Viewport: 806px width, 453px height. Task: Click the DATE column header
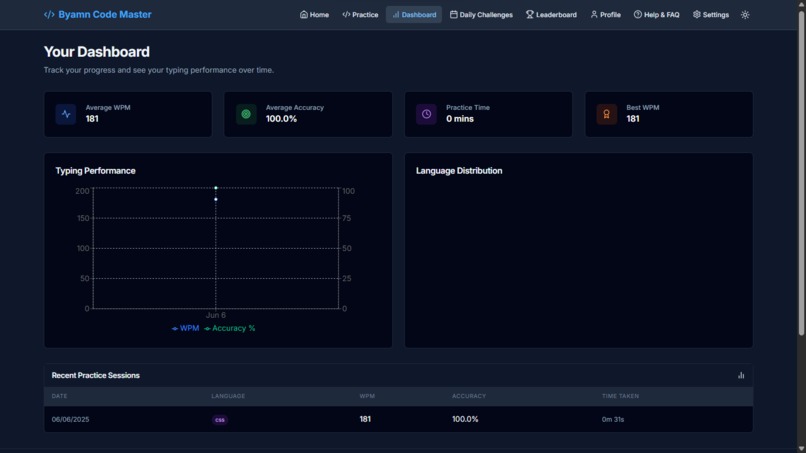(59, 396)
